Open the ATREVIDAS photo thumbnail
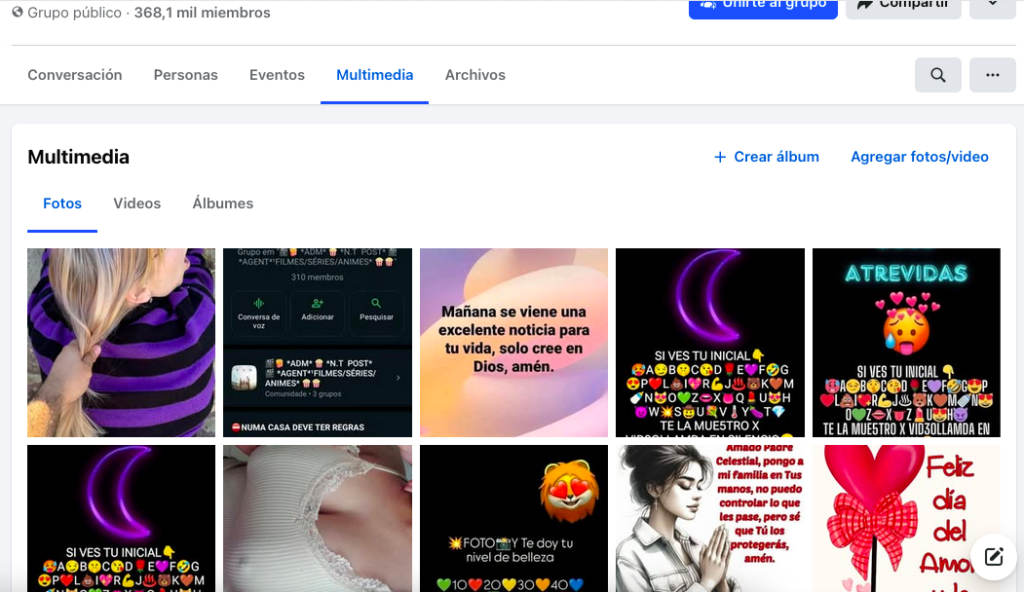 [x=906, y=342]
